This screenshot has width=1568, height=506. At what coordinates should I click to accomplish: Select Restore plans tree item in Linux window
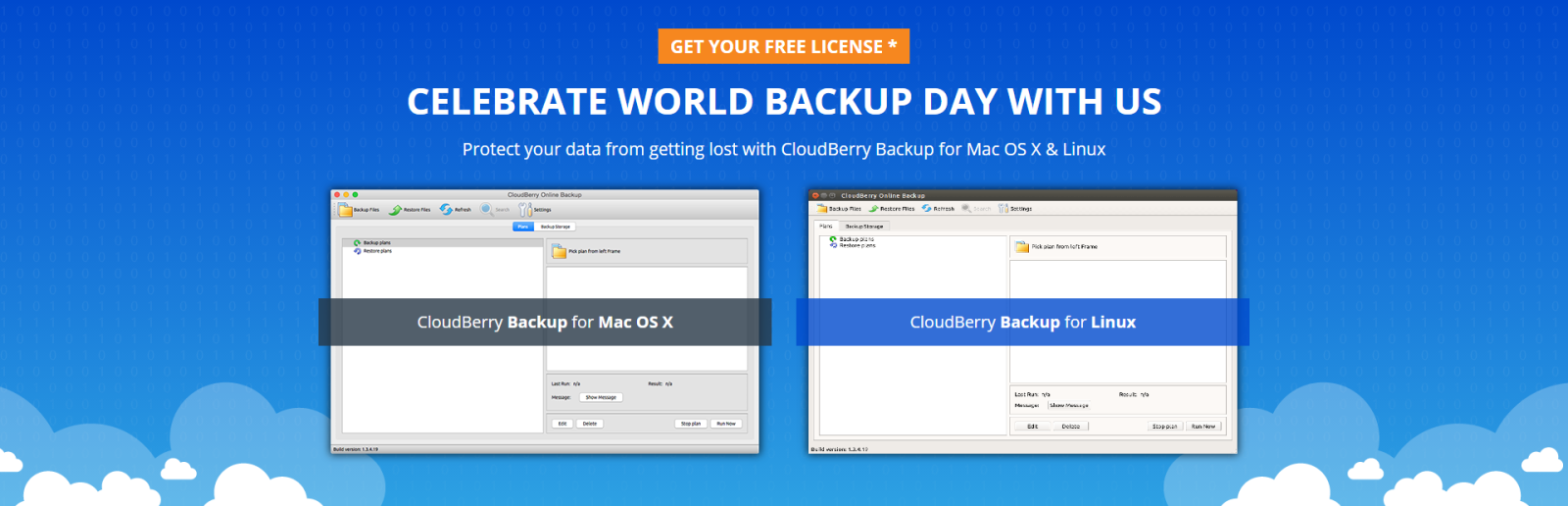857,246
